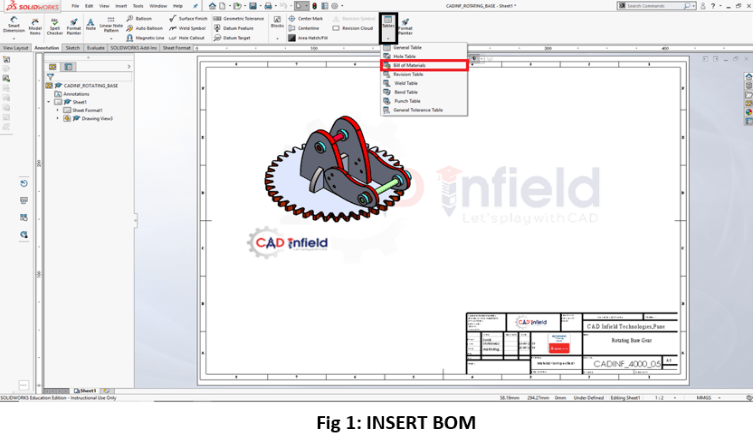Add a Balloon annotation
753x447 pixels.
139,18
